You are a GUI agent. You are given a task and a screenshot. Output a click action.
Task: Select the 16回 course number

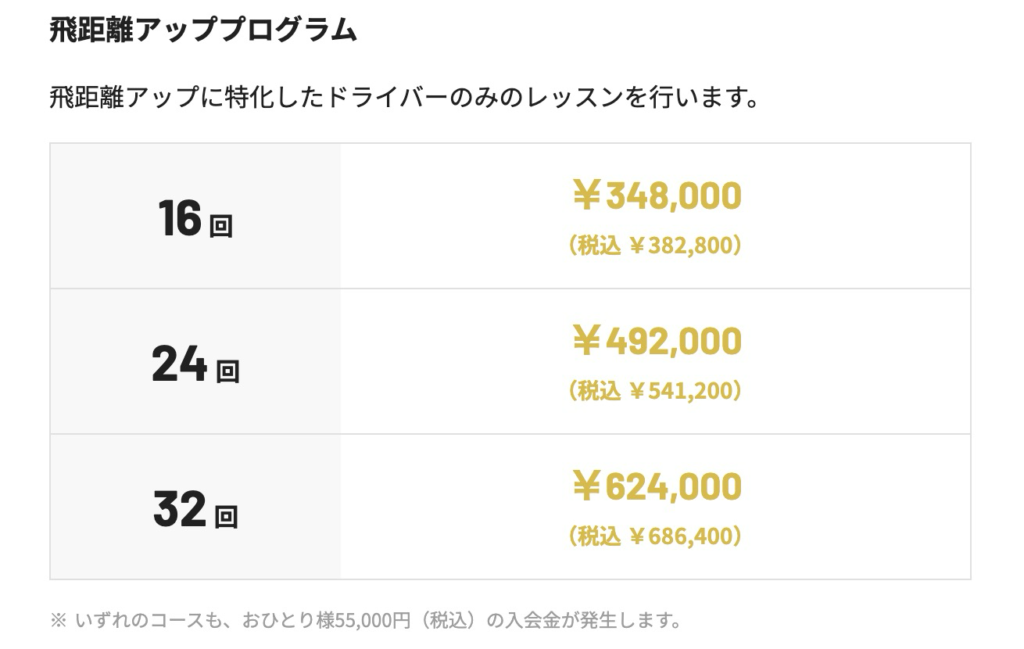coord(194,219)
